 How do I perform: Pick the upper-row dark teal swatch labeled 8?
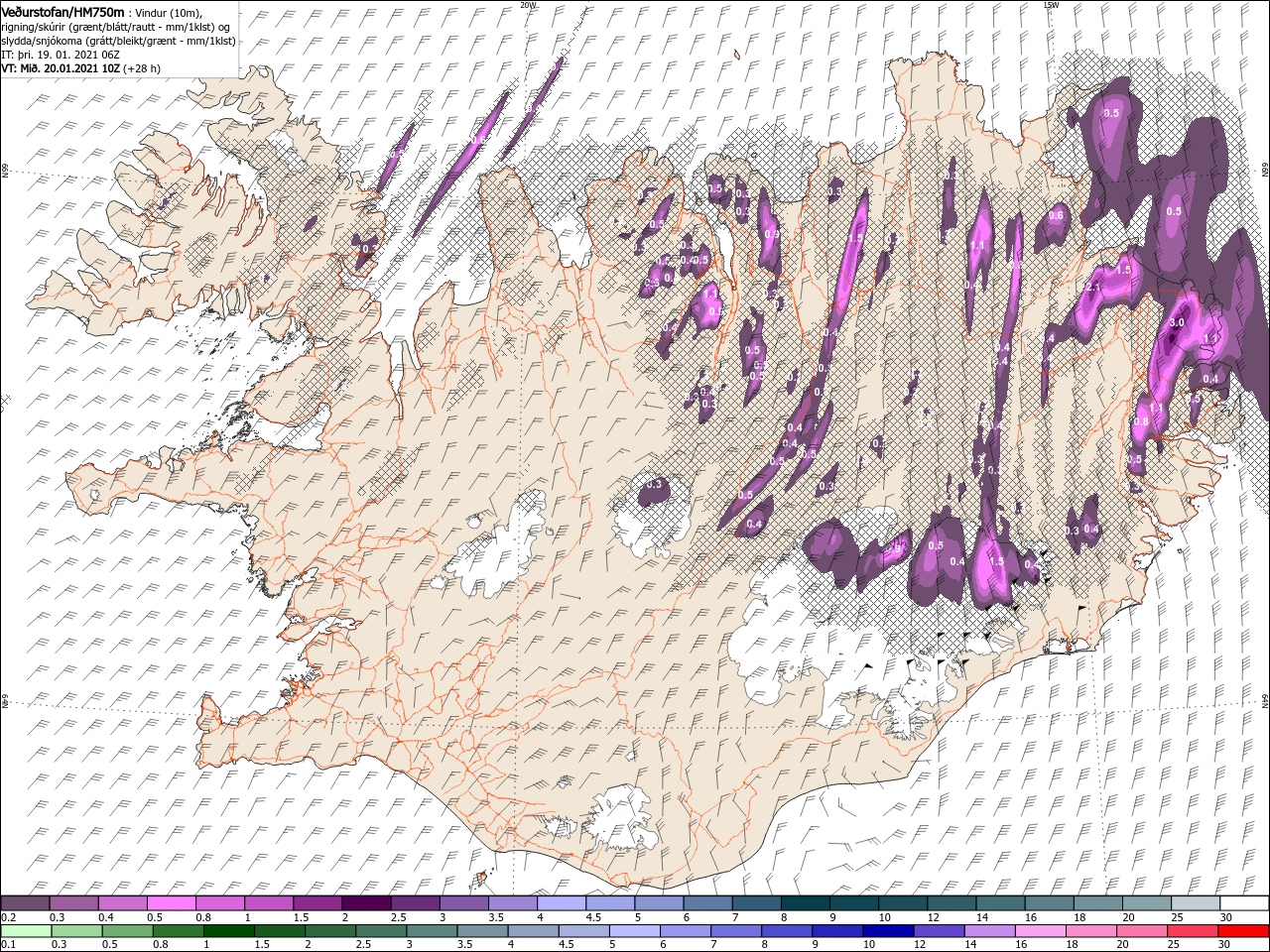(806, 902)
